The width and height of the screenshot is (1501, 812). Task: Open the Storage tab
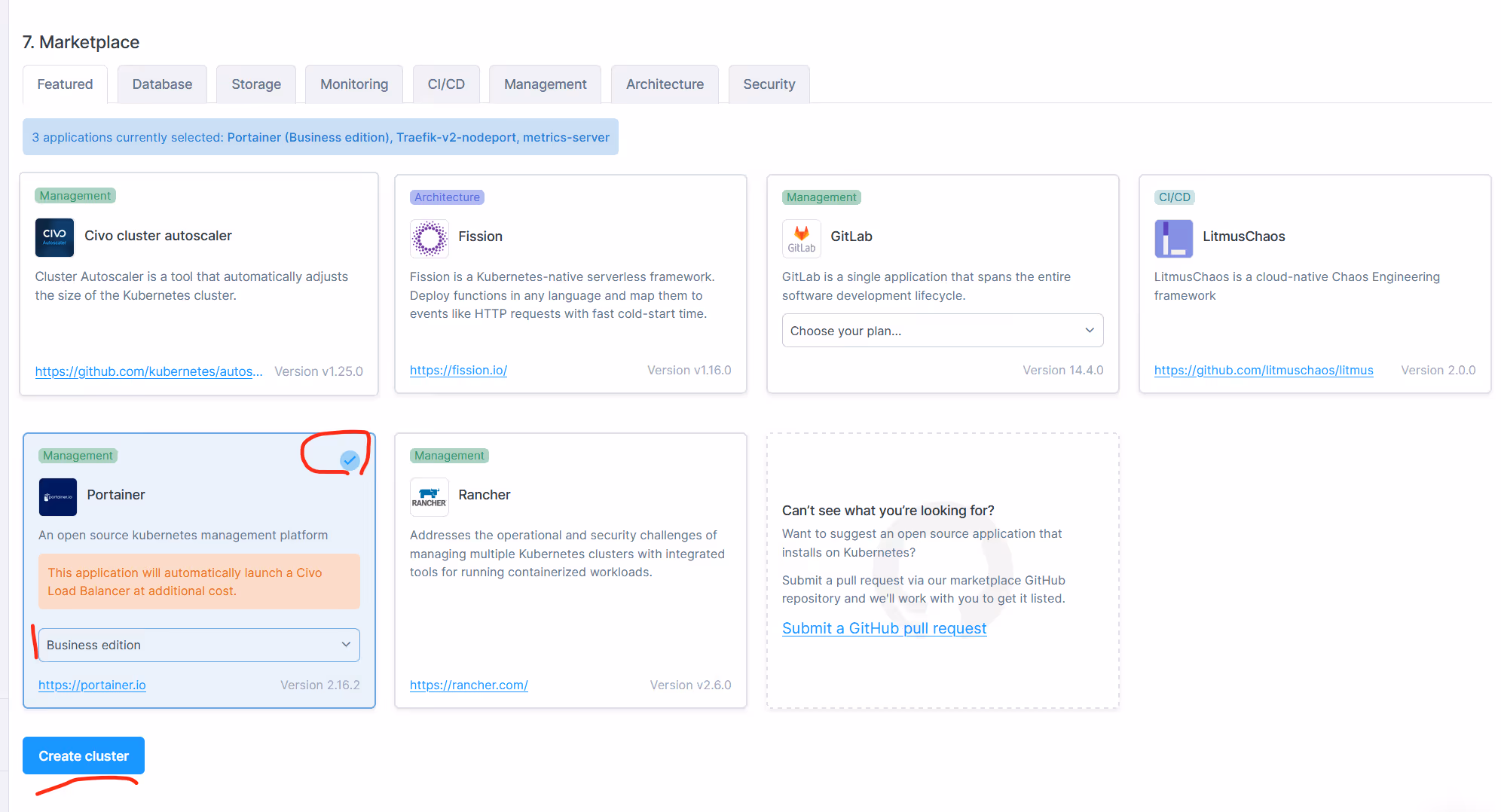[x=256, y=84]
